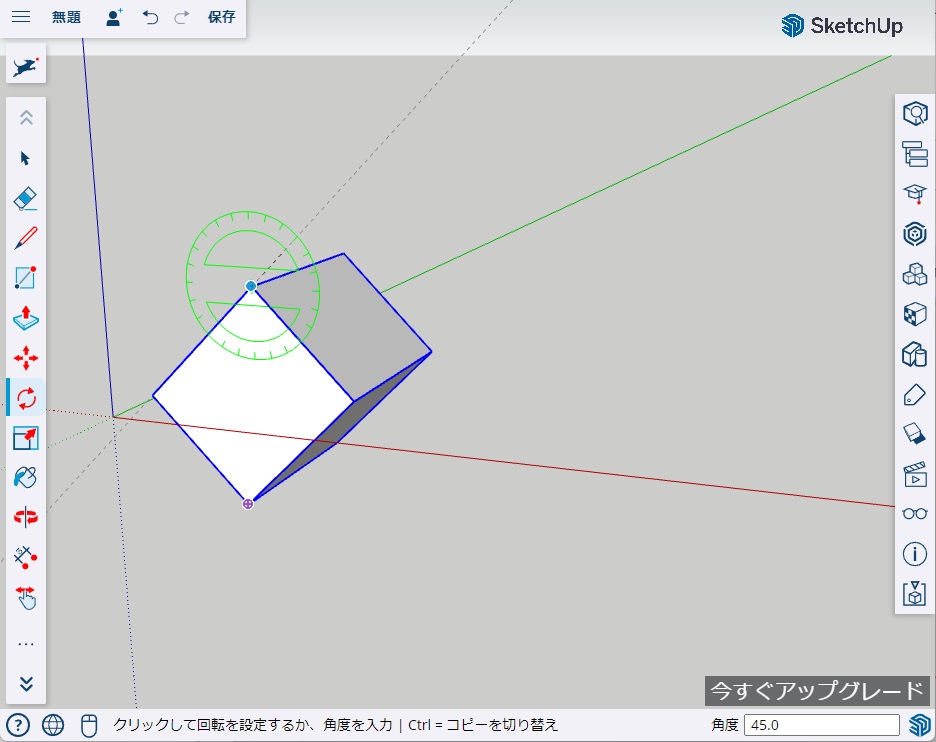Choose the Paint Bucket tool
Viewport: 936px width, 742px height.
click(26, 478)
